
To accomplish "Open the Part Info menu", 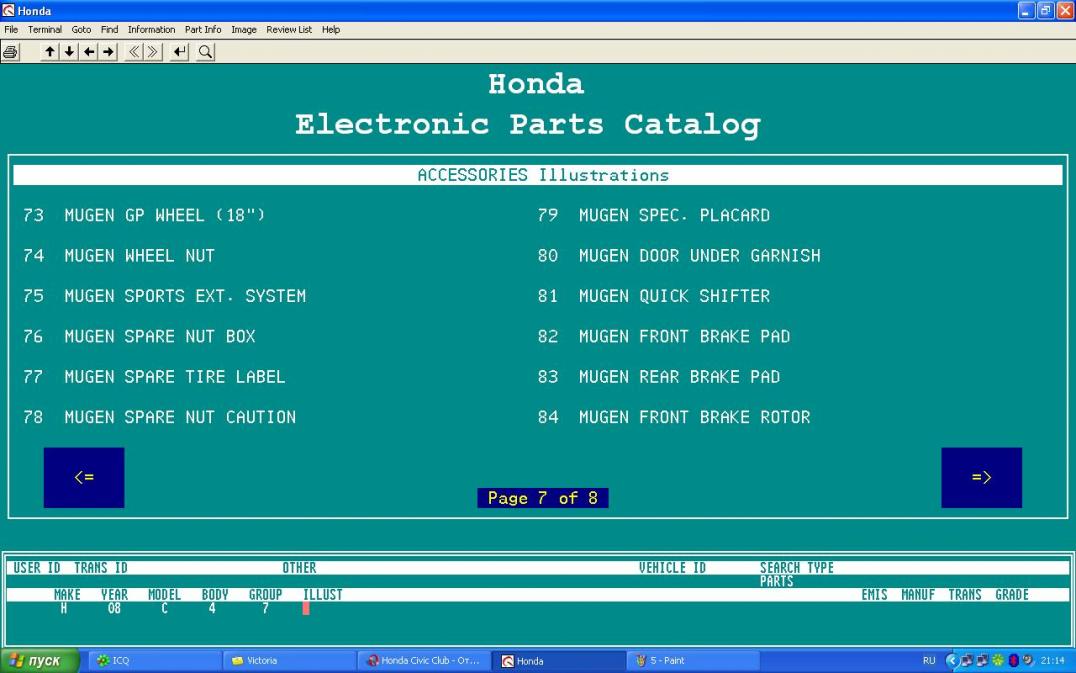I will [x=202, y=29].
